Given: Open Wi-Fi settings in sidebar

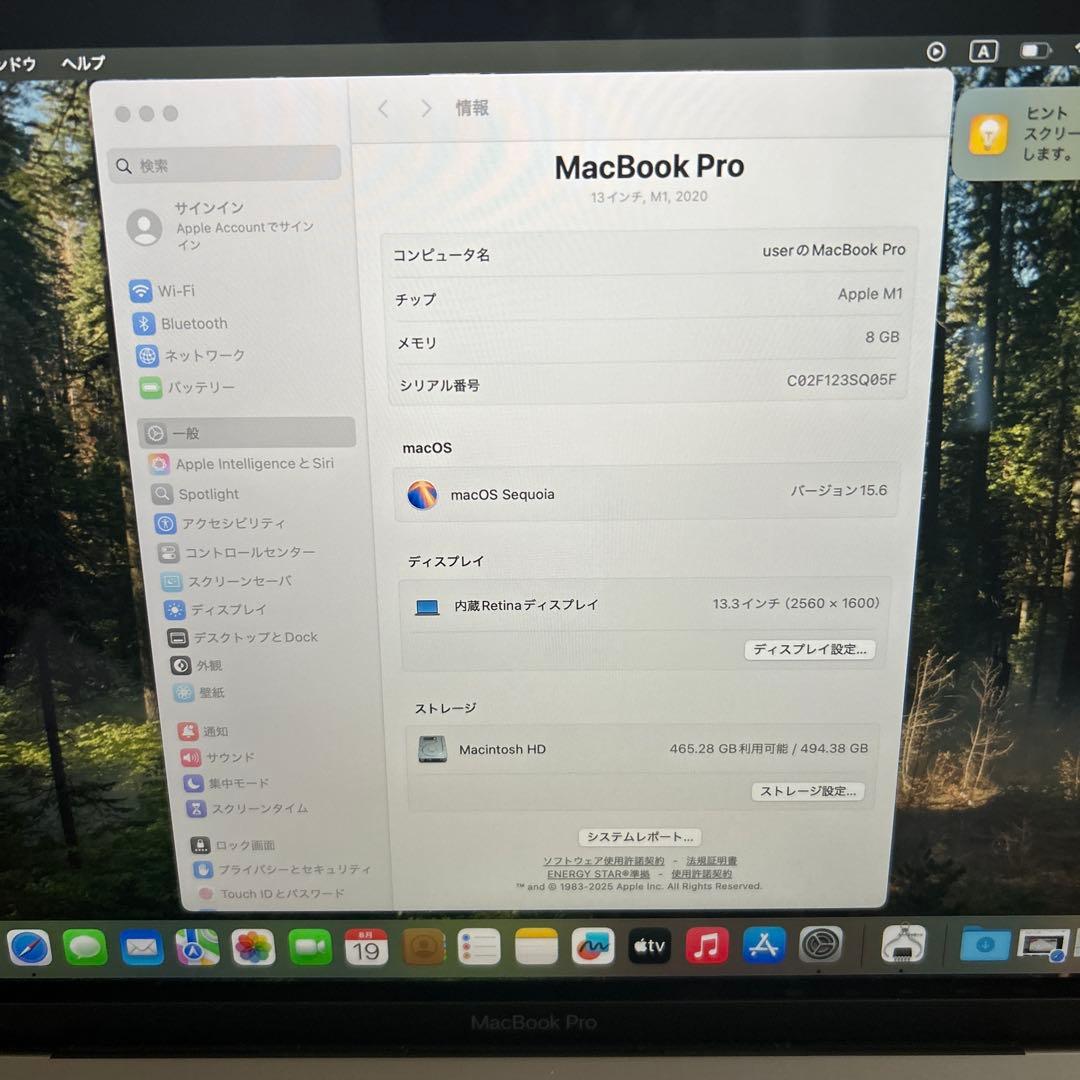Looking at the screenshot, I should click(x=163, y=291).
